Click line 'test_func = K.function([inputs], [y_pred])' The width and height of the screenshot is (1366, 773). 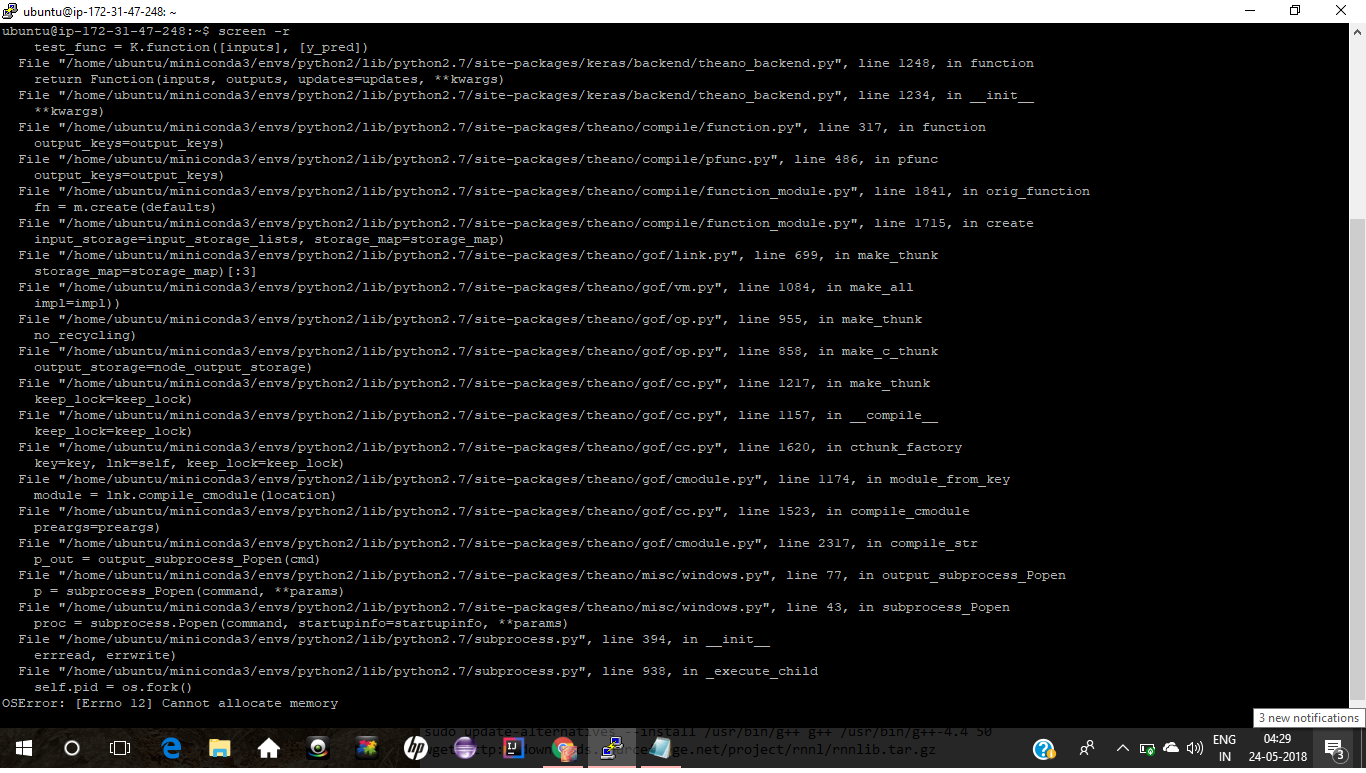(201, 47)
